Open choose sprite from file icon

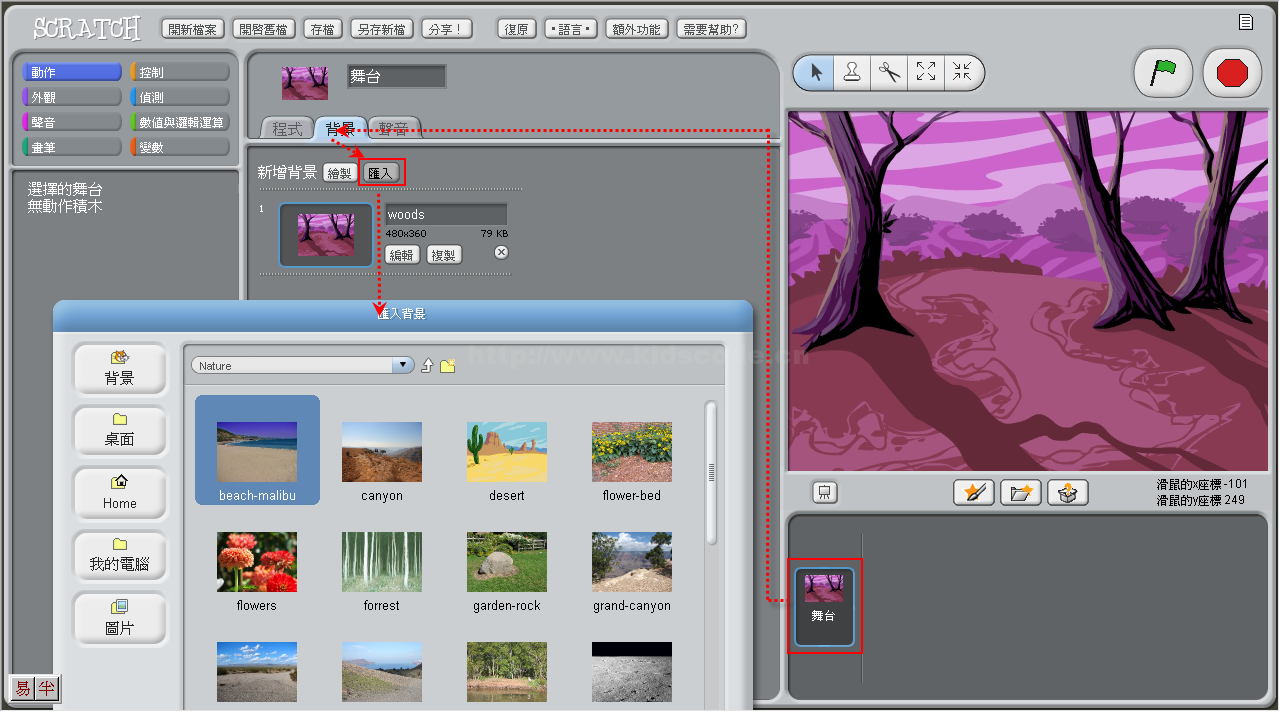pyautogui.click(x=1020, y=493)
